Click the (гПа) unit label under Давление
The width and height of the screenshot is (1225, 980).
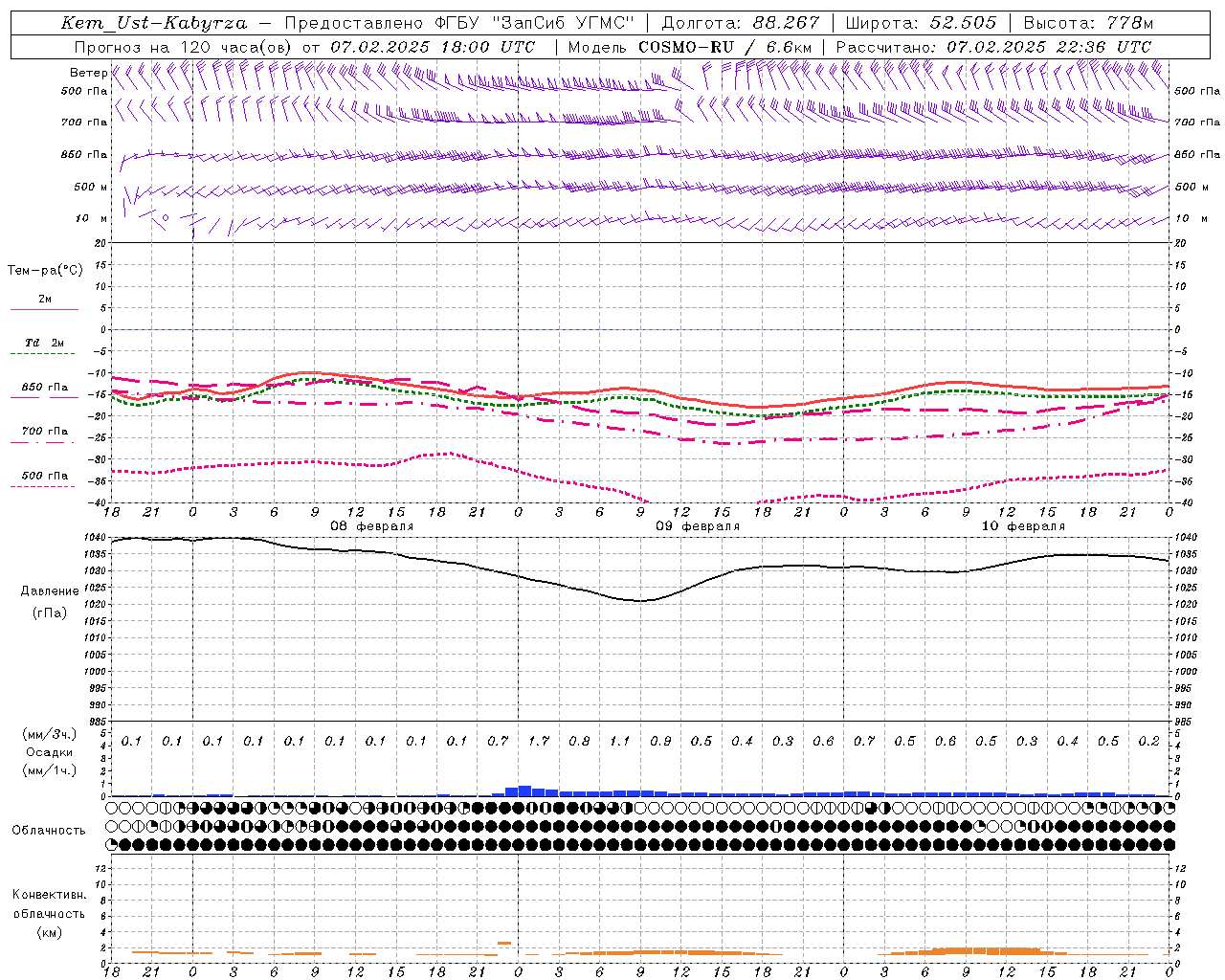tap(50, 612)
